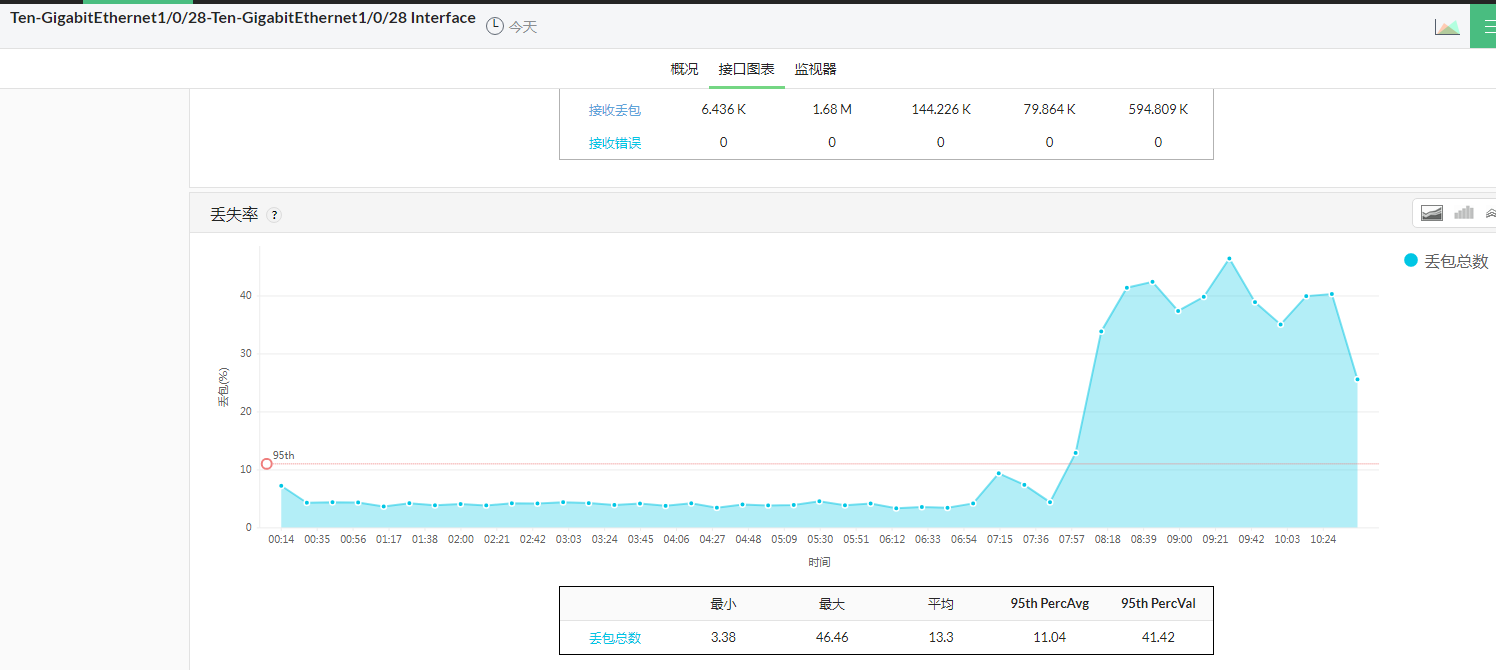
Task: Click the 丢包总数 link in summary table
Action: click(x=615, y=638)
